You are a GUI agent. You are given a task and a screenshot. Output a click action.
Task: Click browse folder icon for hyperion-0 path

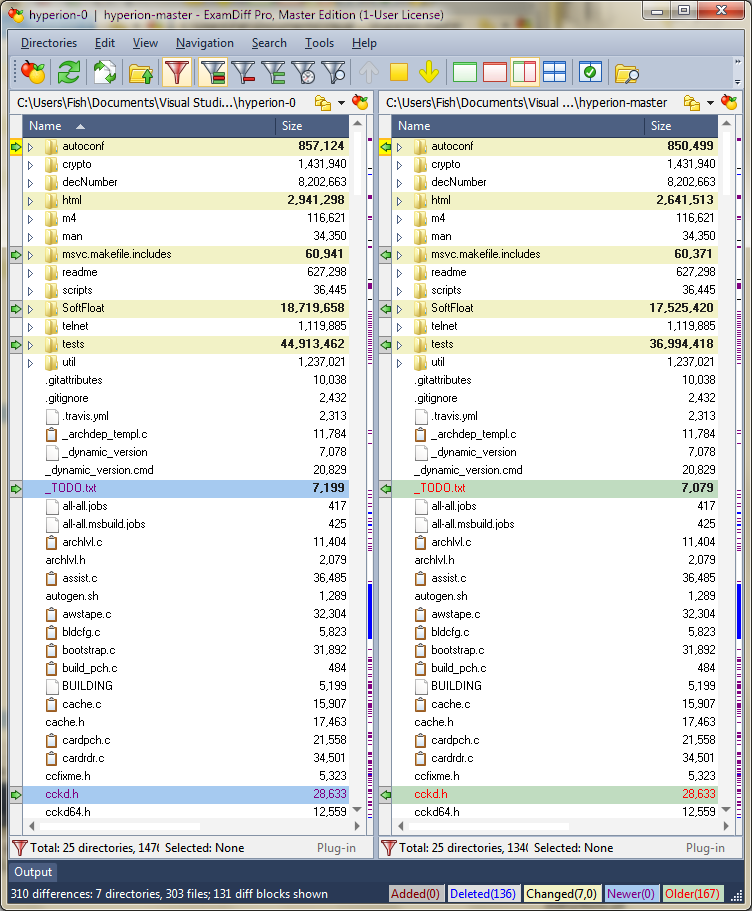pyautogui.click(x=323, y=103)
